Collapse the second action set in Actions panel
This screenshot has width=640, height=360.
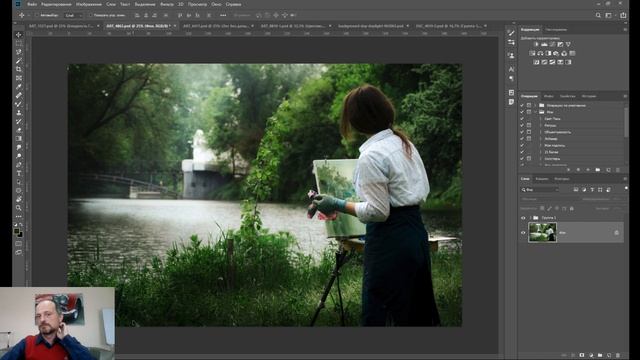coord(535,112)
